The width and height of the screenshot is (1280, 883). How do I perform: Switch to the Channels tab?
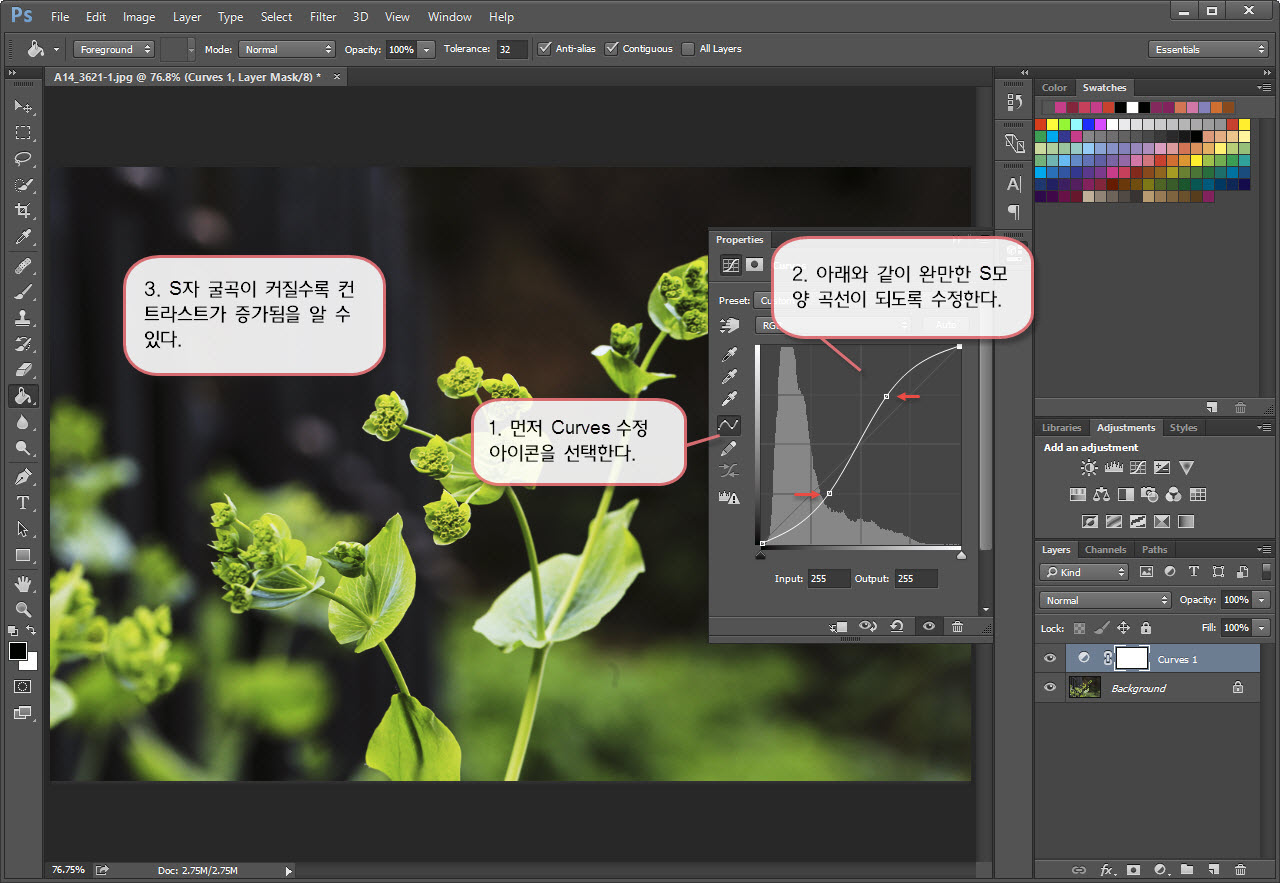coord(1105,549)
